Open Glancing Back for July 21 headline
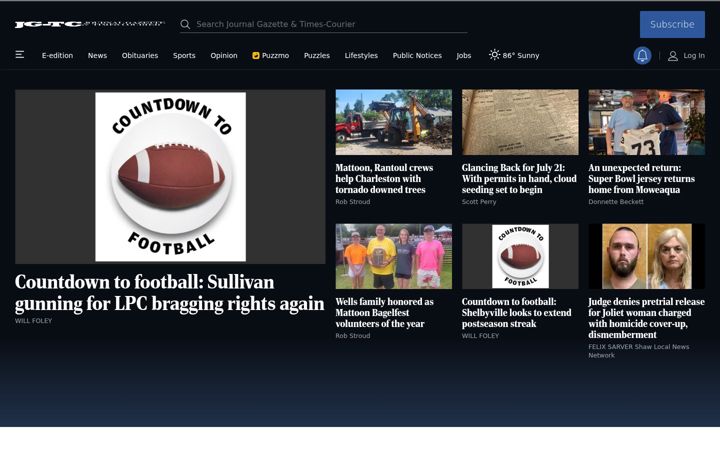 tap(519, 179)
